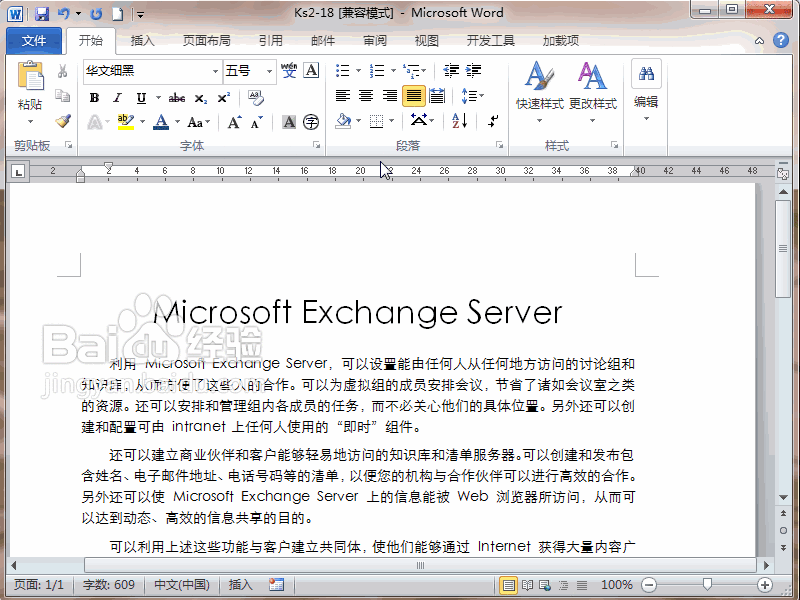Open the Help question mark icon
Image resolution: width=800 pixels, height=600 pixels.
pyautogui.click(x=781, y=40)
